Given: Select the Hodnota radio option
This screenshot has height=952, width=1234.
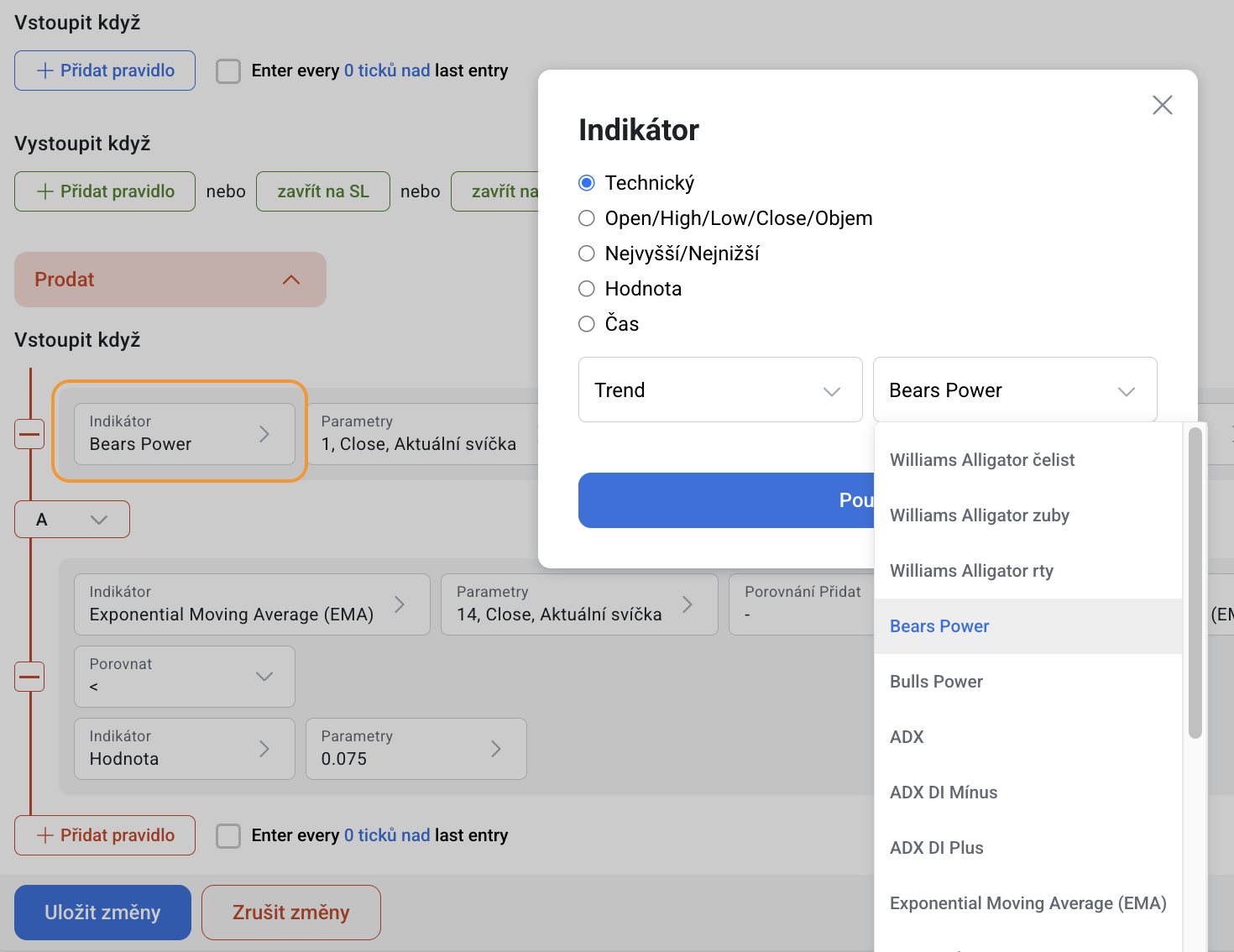Looking at the screenshot, I should click(587, 289).
